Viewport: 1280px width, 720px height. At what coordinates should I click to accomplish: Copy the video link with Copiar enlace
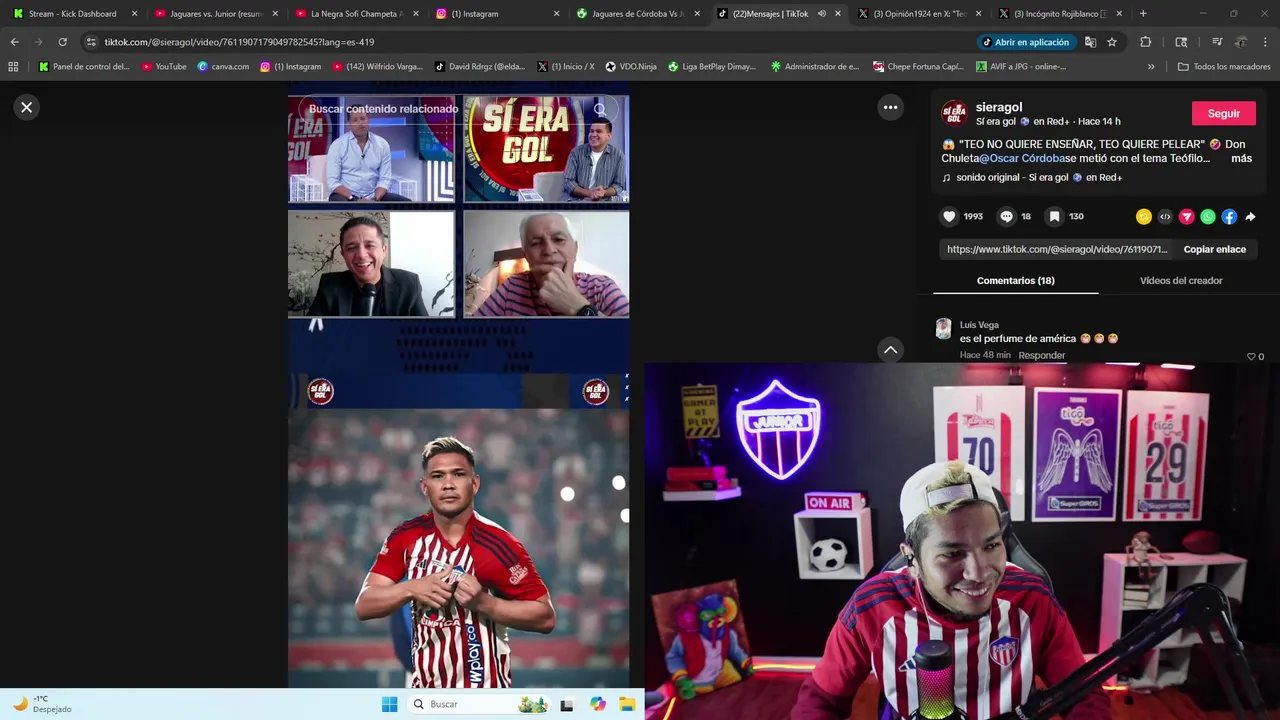pyautogui.click(x=1214, y=249)
